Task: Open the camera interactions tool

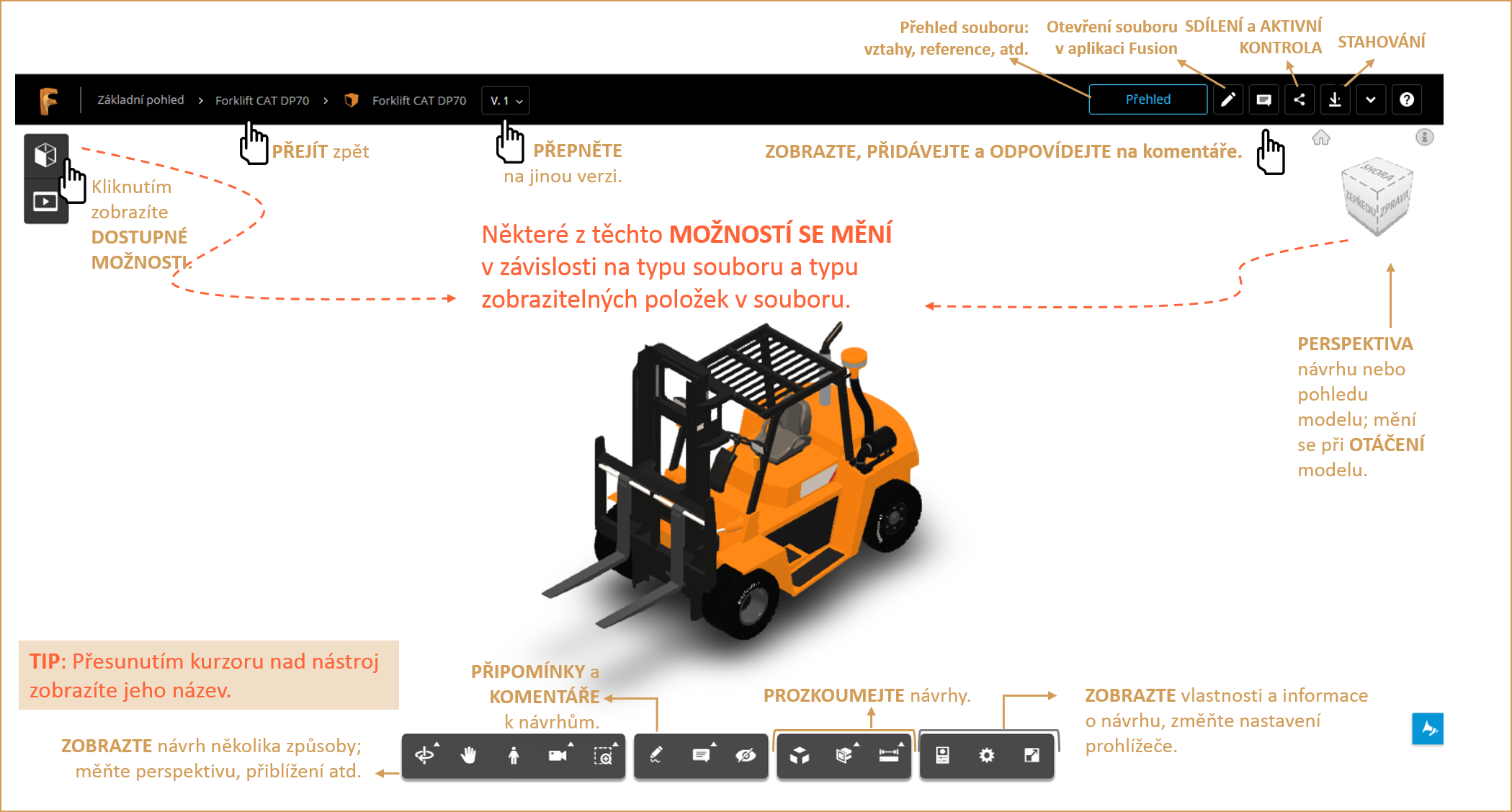Action: (558, 755)
